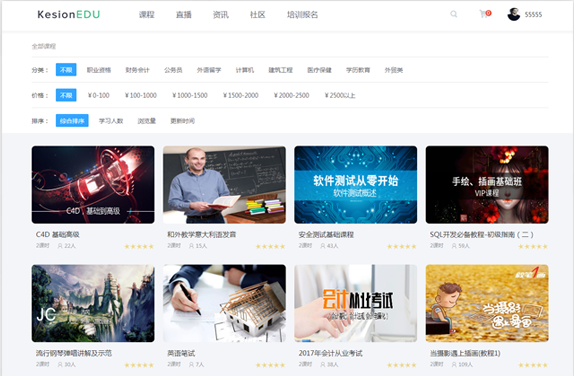Click star rating under C4D course

tap(139, 246)
